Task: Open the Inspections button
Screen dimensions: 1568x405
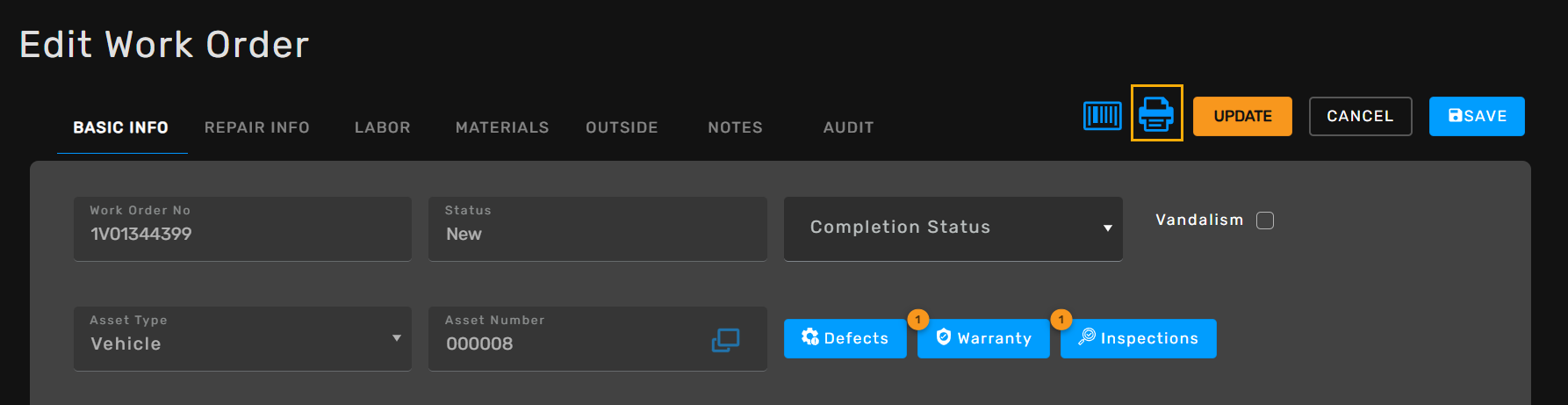Action: point(1138,338)
